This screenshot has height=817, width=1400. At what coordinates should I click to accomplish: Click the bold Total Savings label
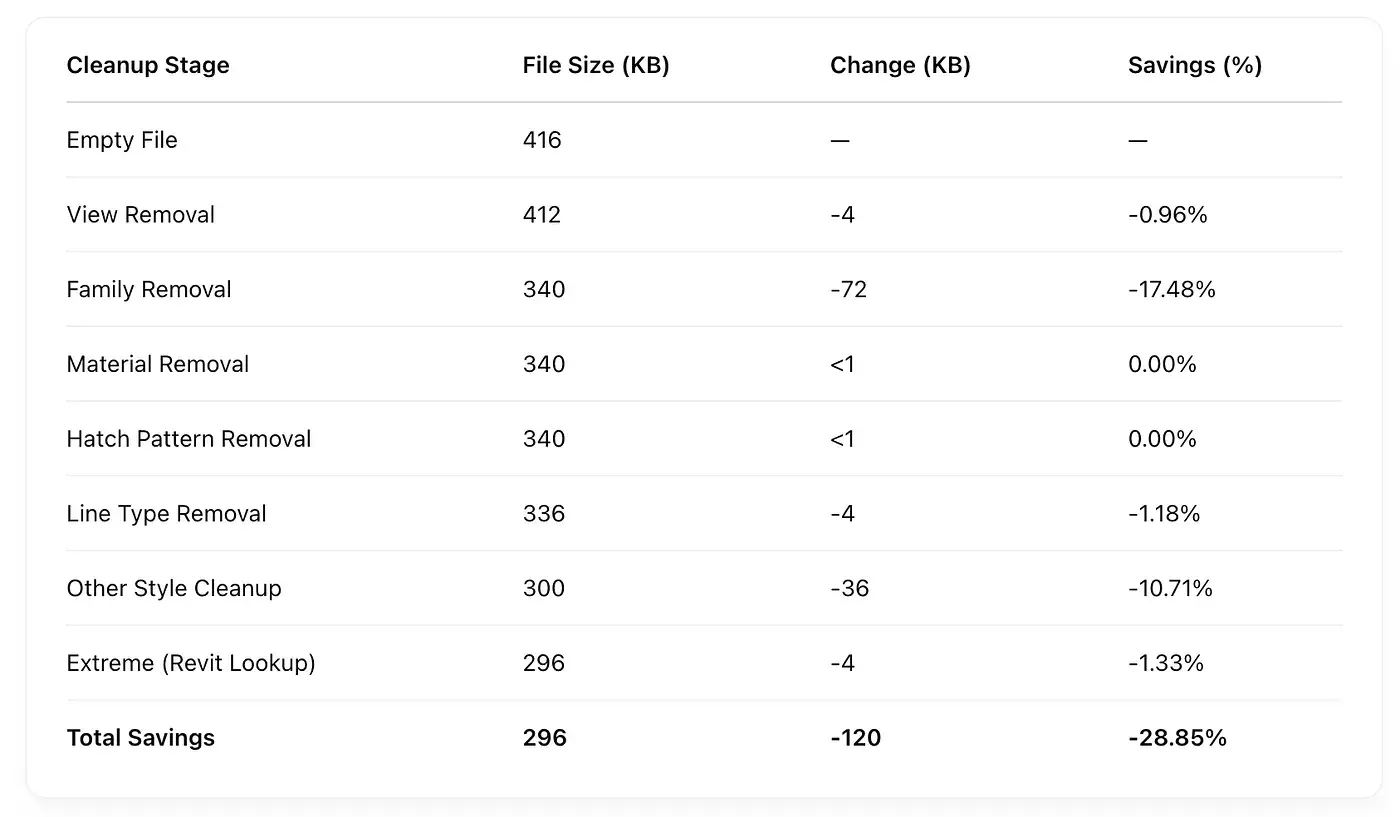[x=141, y=738]
